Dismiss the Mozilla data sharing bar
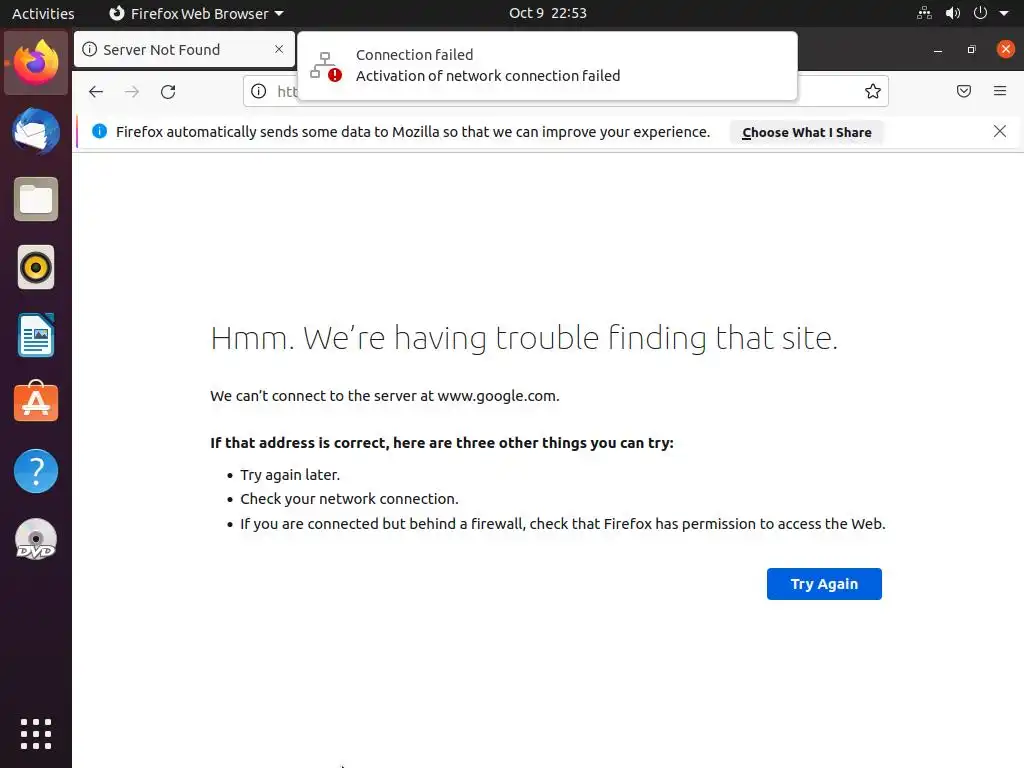The width and height of the screenshot is (1024, 768). [999, 131]
